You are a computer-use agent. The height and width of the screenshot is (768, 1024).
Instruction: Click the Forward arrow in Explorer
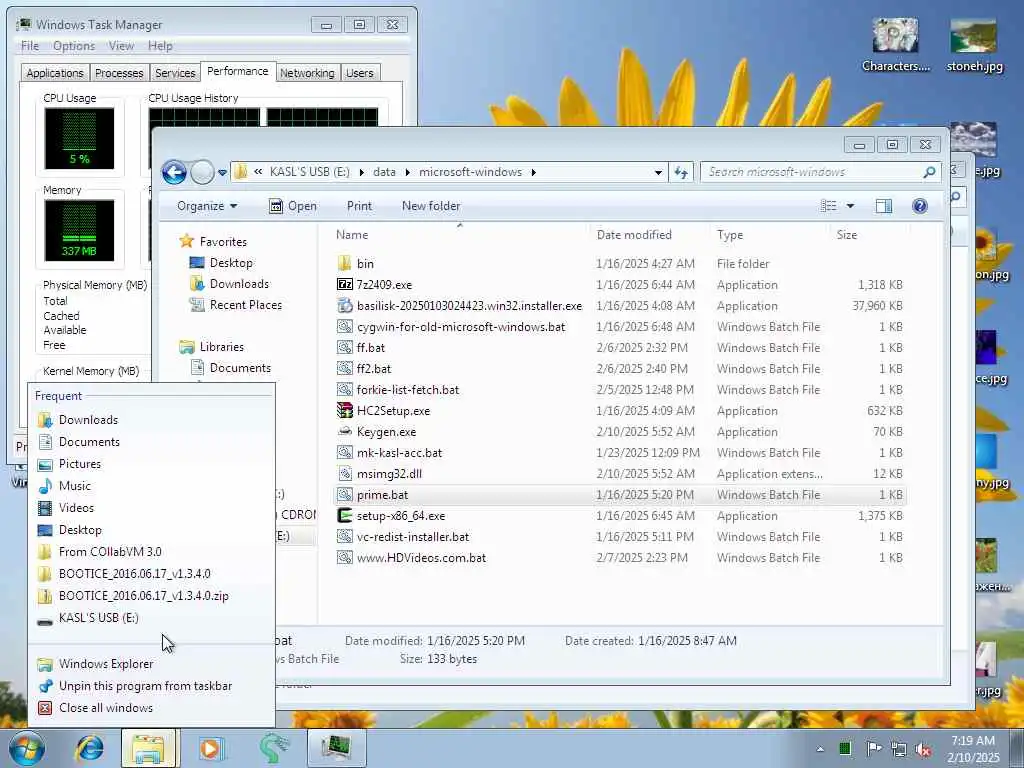click(x=202, y=172)
